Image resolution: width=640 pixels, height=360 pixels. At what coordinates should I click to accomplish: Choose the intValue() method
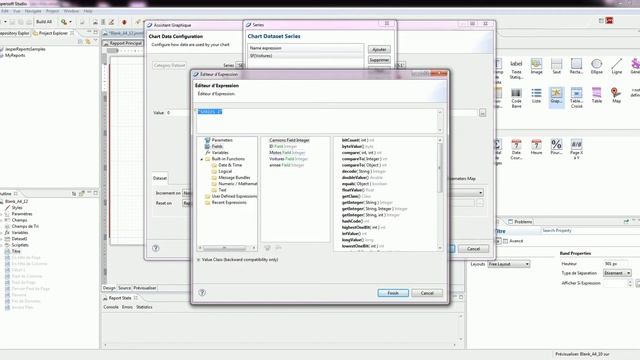[x=354, y=233]
